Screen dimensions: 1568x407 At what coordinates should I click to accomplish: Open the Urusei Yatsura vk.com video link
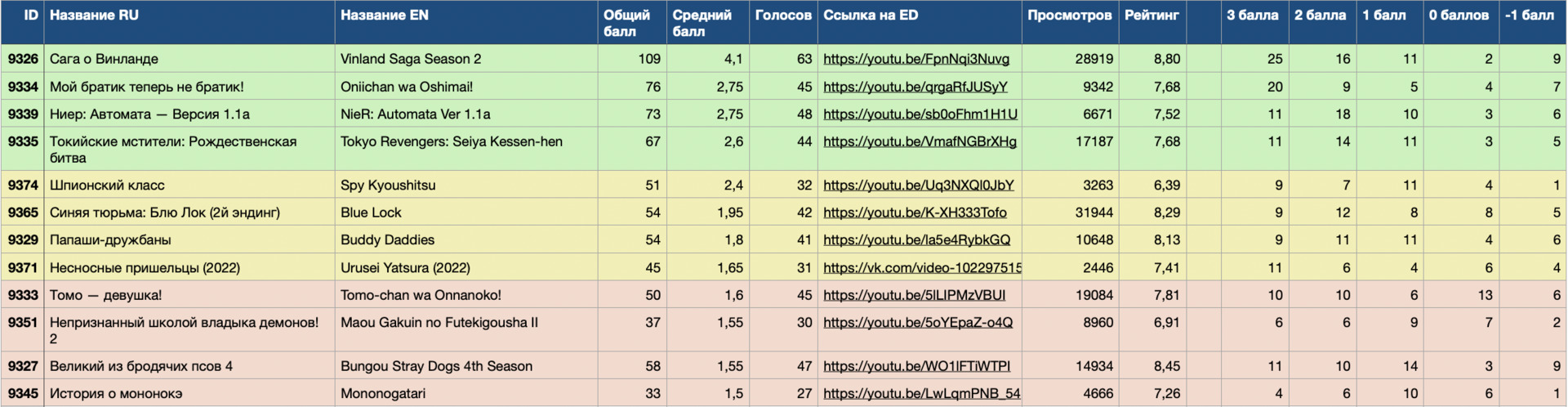[x=922, y=268]
